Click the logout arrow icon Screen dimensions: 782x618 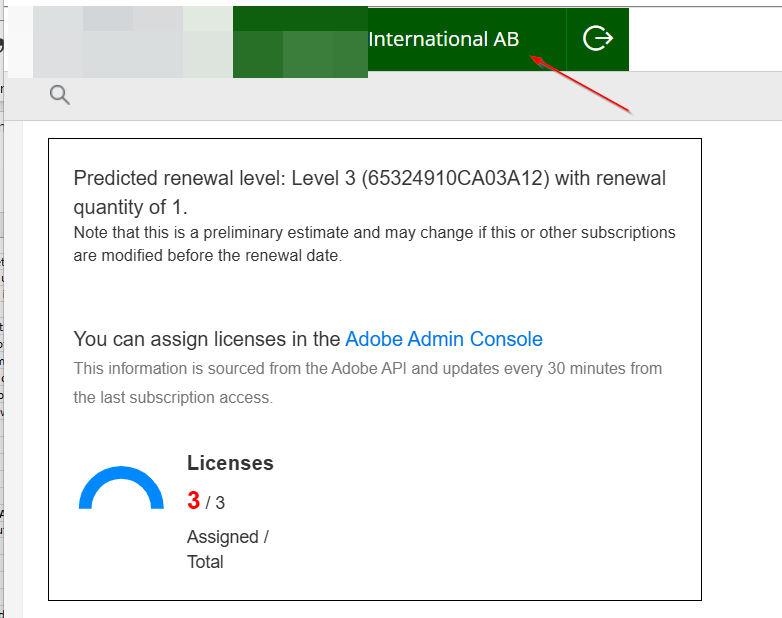[x=597, y=39]
